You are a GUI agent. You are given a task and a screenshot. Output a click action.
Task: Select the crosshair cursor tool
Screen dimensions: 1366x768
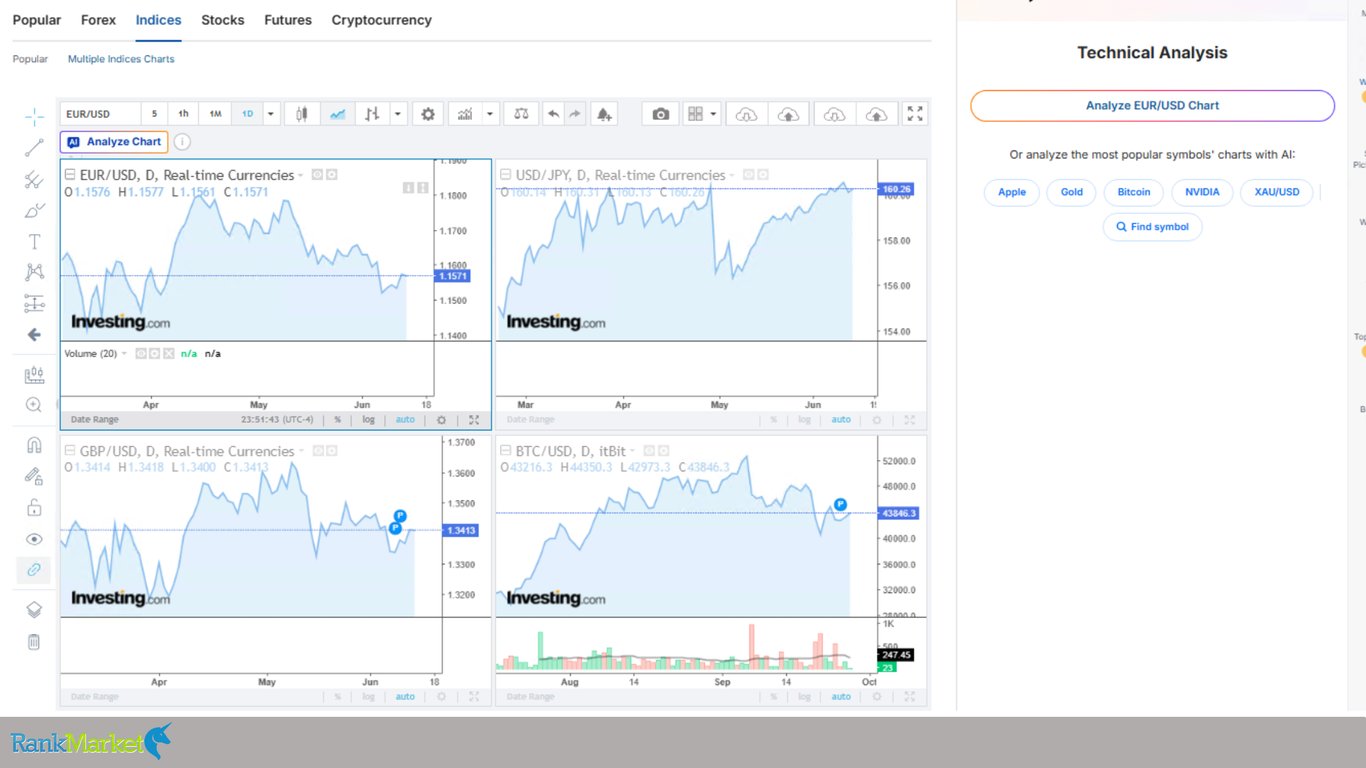coord(34,118)
